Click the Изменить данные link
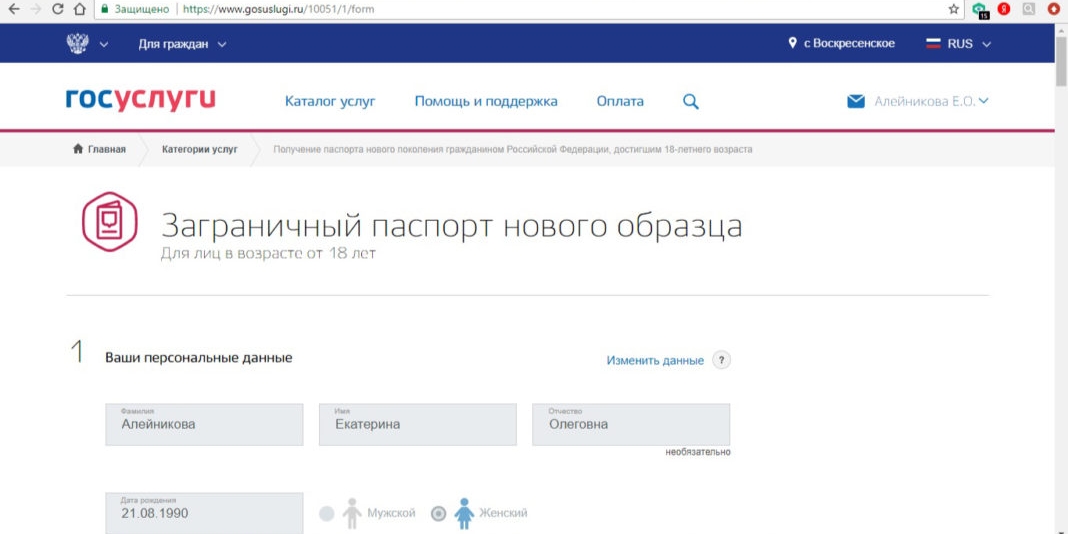1068x534 pixels. click(x=655, y=360)
